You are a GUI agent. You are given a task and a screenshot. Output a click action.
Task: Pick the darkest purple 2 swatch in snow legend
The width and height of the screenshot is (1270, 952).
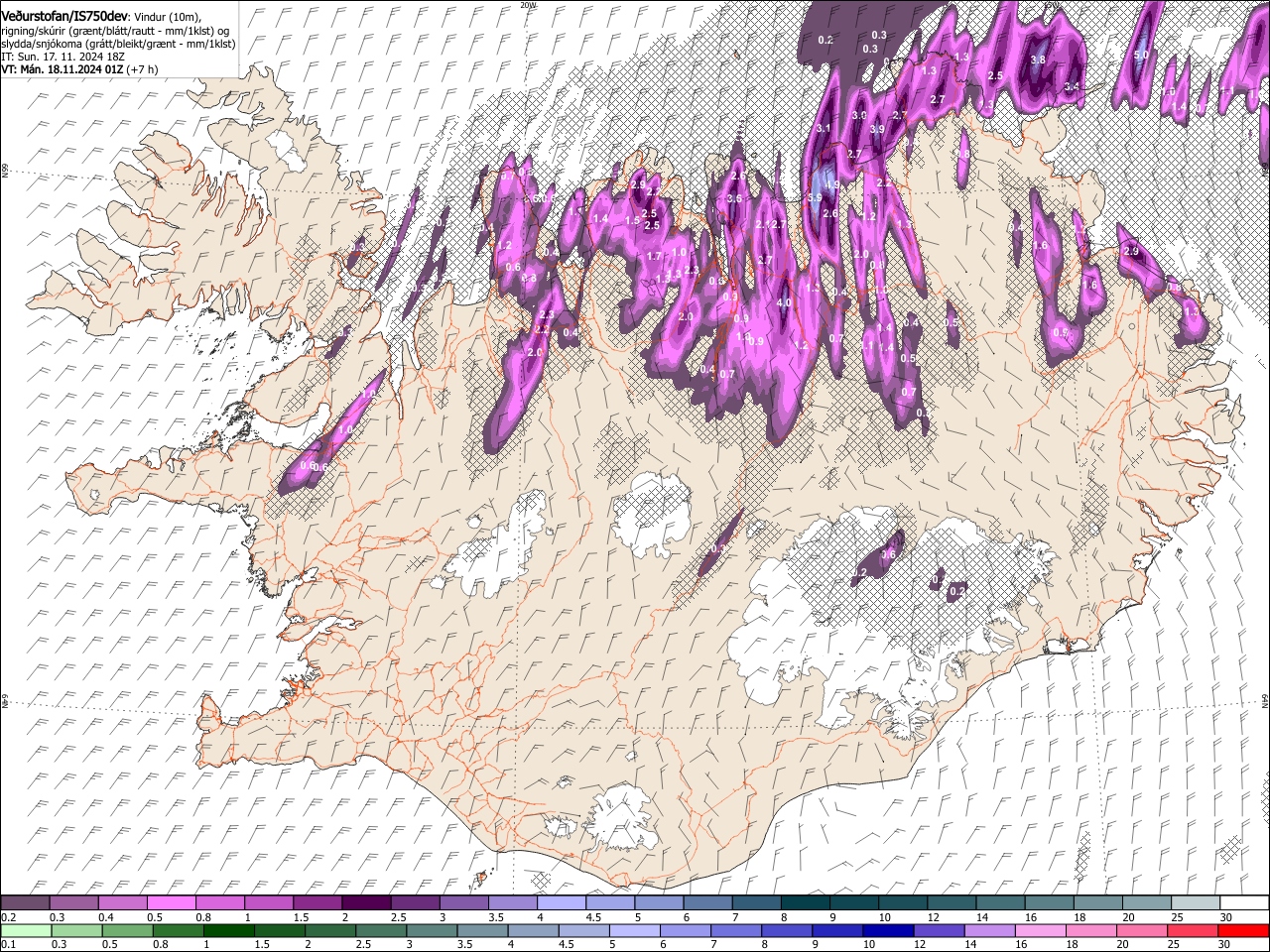[365, 902]
